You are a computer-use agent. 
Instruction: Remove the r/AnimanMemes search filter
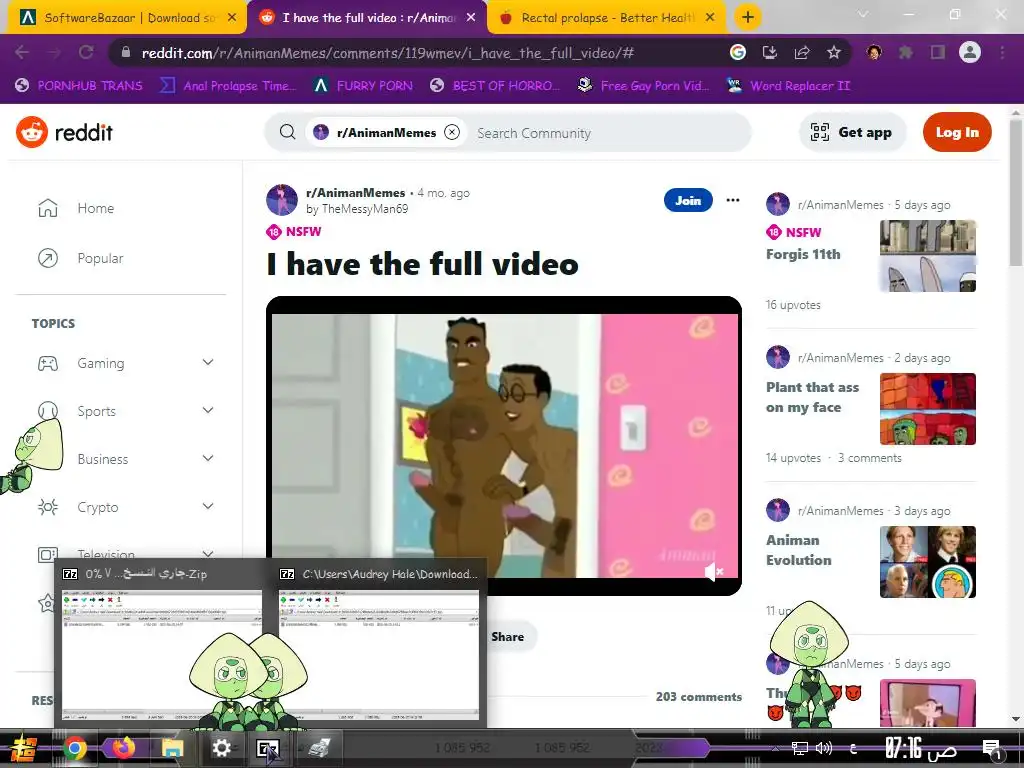click(452, 133)
